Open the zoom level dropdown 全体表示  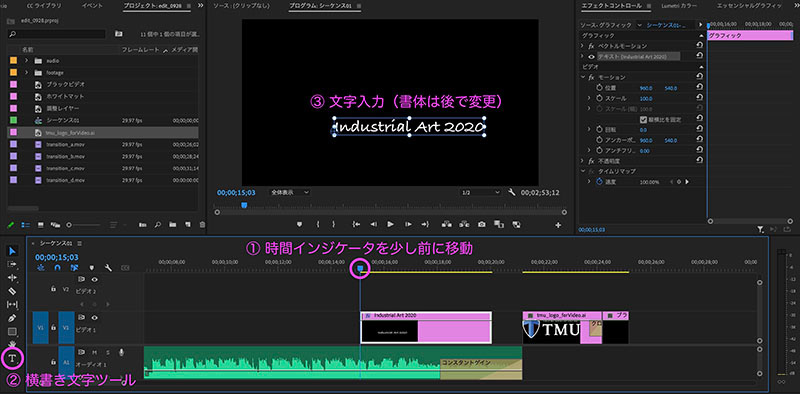(289, 192)
